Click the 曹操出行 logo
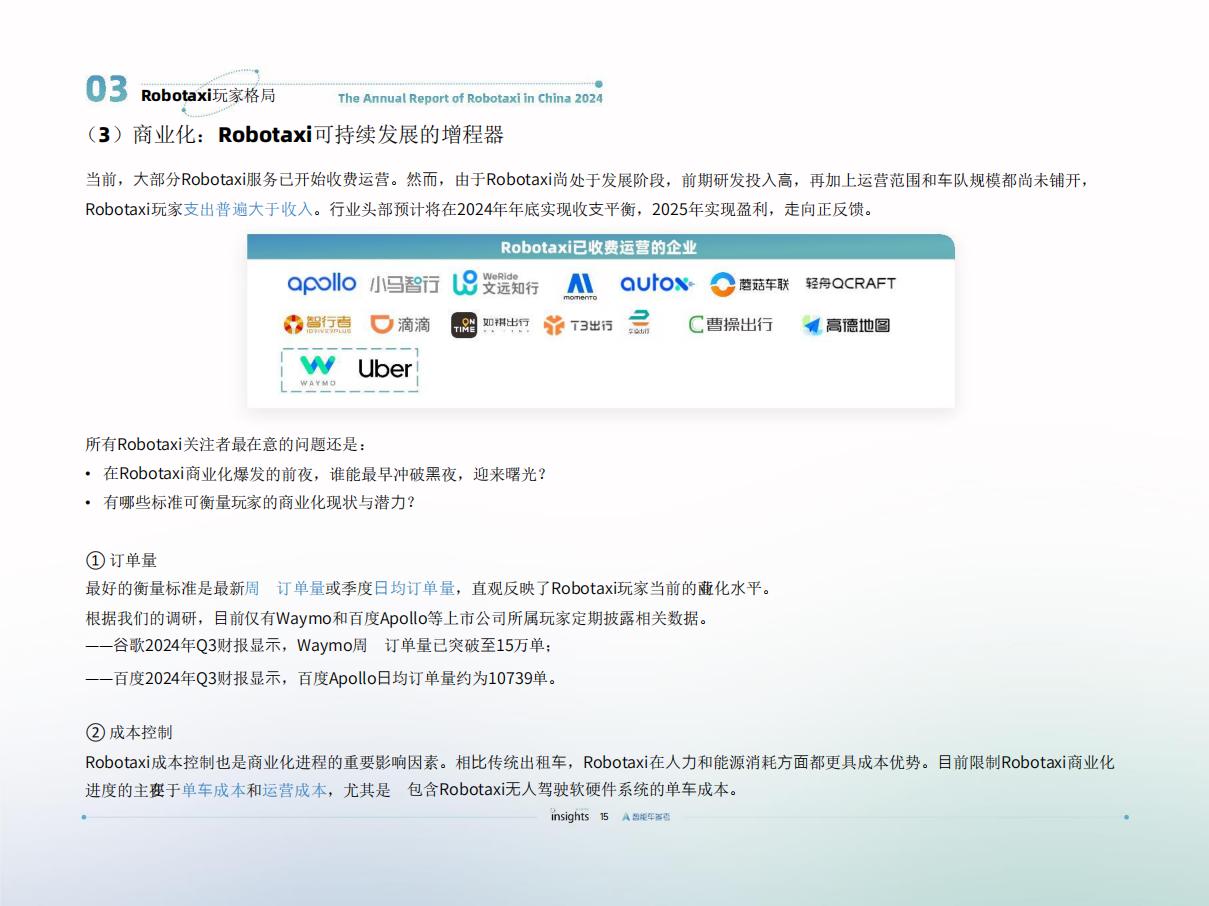Viewport: 1209px width, 906px height. coord(730,325)
